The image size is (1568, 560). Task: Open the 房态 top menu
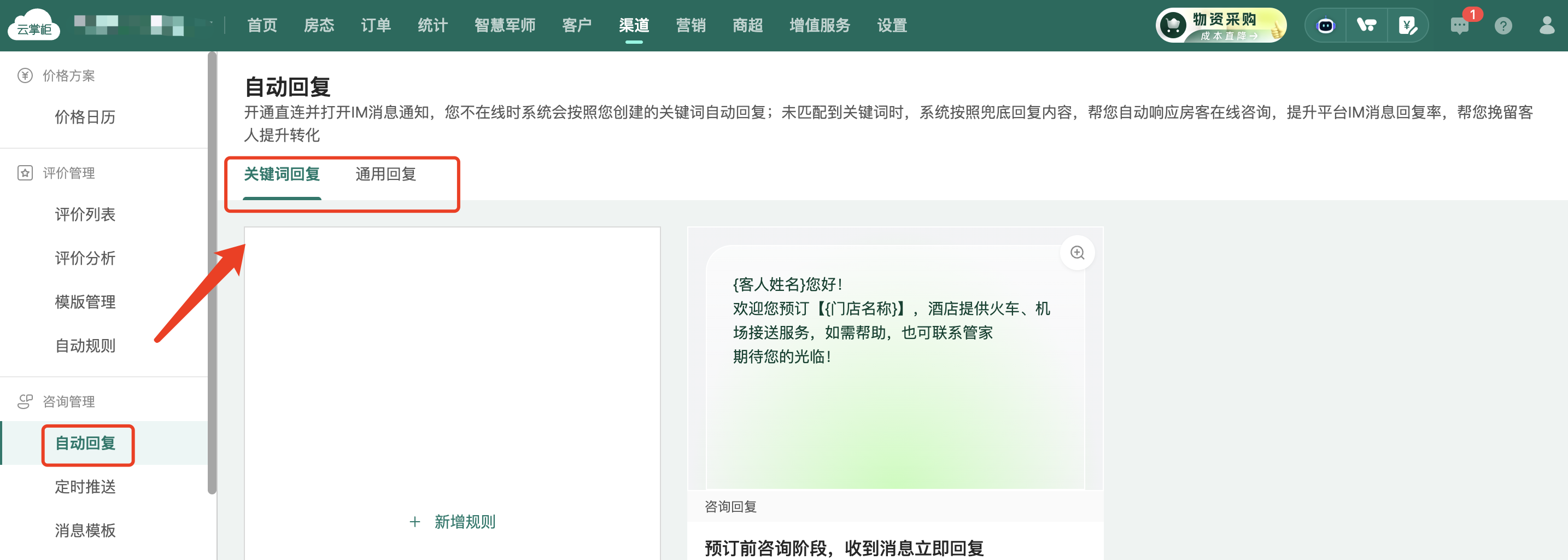tap(319, 26)
